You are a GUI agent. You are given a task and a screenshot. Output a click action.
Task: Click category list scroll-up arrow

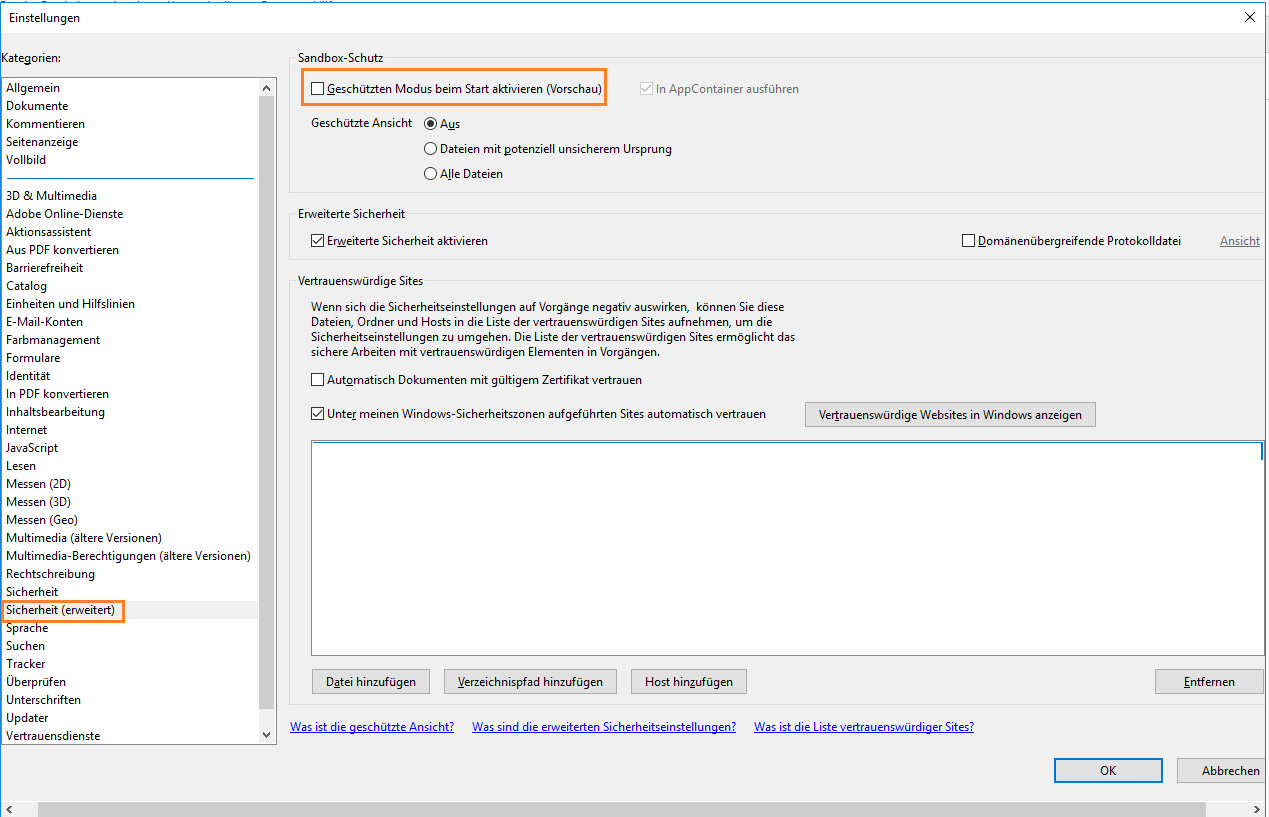coord(266,88)
